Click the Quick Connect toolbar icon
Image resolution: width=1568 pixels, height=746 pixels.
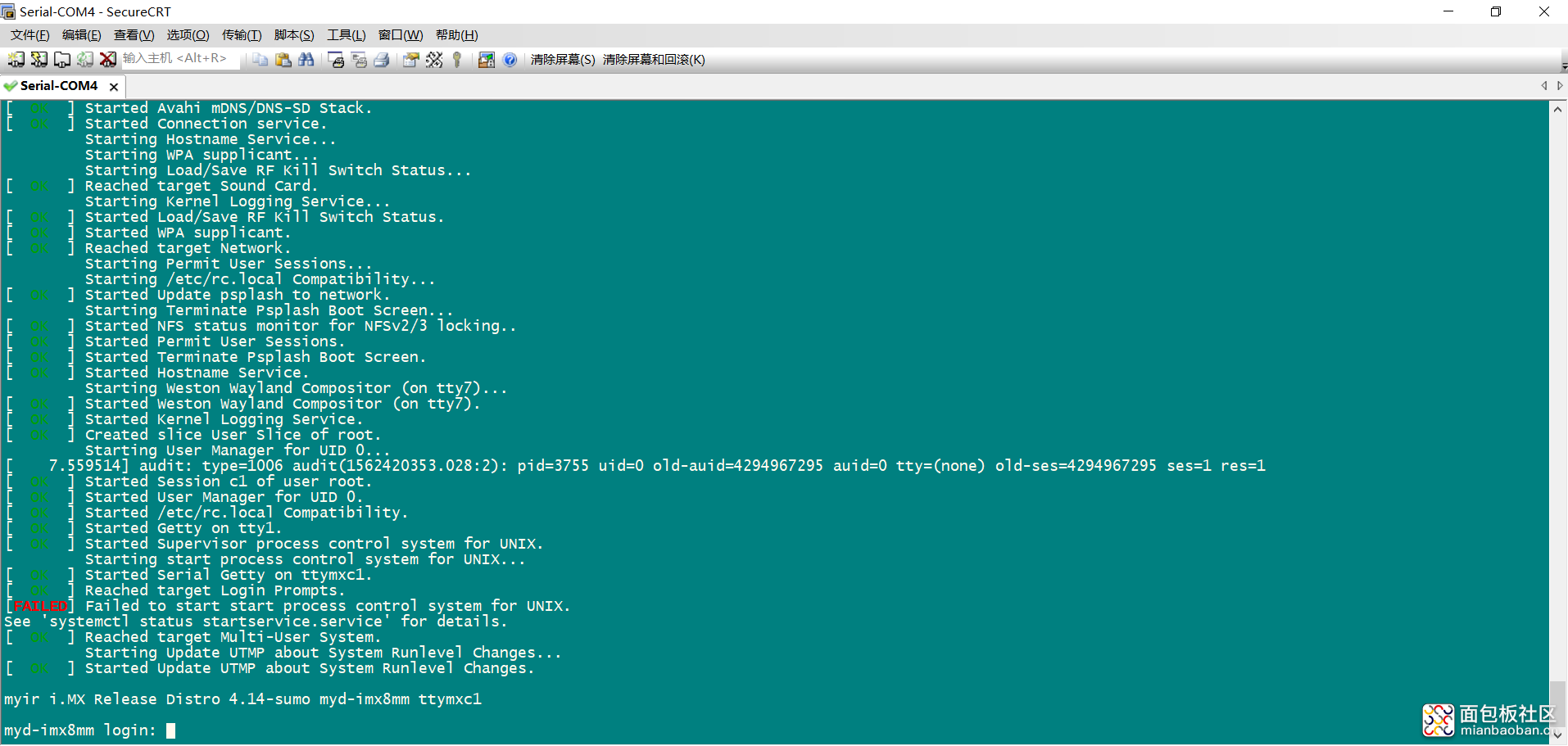point(39,60)
